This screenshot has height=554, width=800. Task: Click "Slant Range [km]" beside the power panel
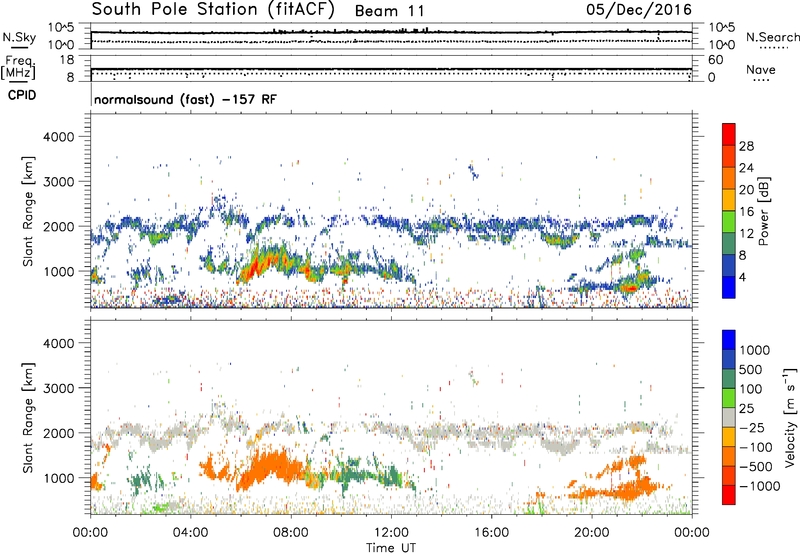coord(28,211)
